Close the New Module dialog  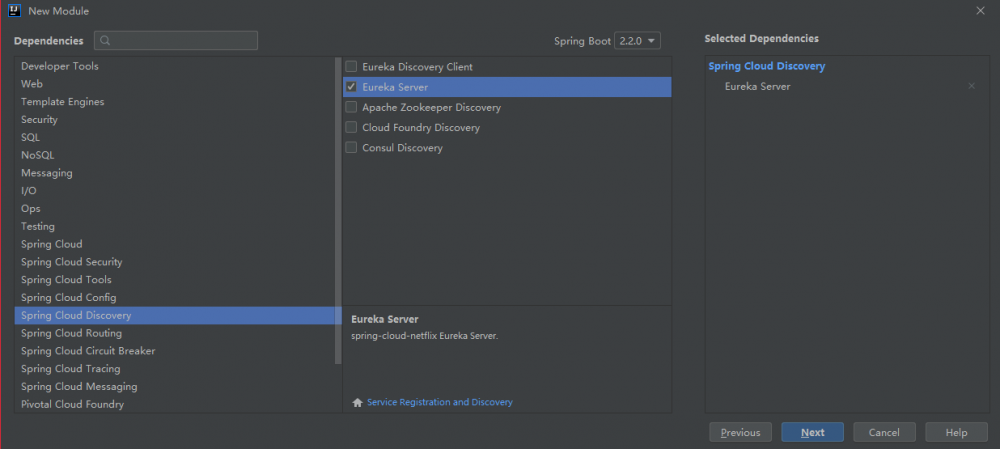[x=980, y=10]
